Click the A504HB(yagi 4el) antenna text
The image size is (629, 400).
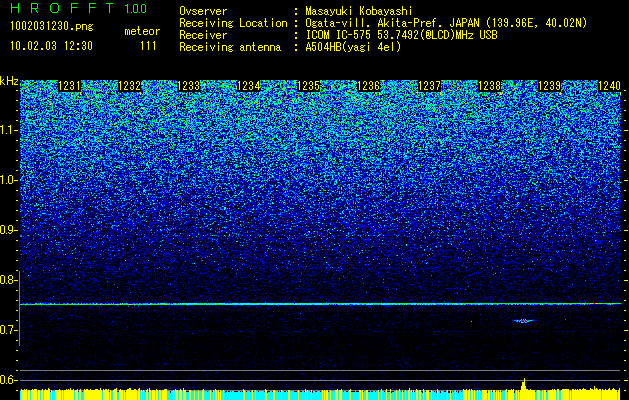click(x=353, y=47)
